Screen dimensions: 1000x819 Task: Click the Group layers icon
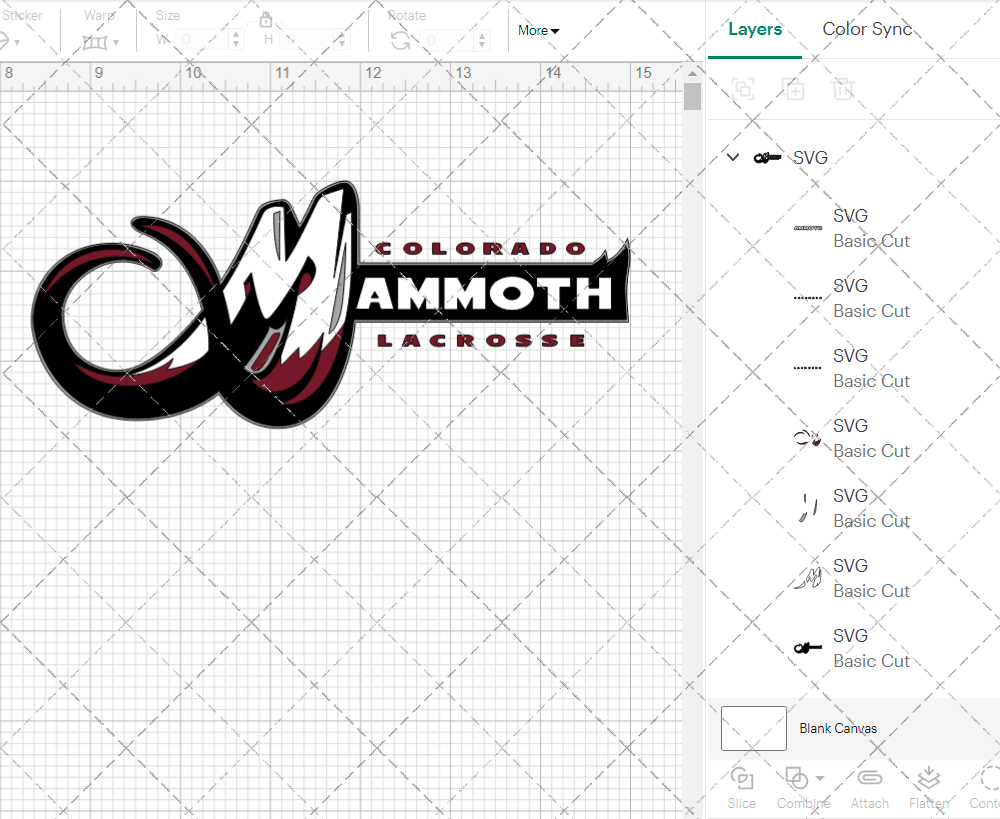coord(743,89)
